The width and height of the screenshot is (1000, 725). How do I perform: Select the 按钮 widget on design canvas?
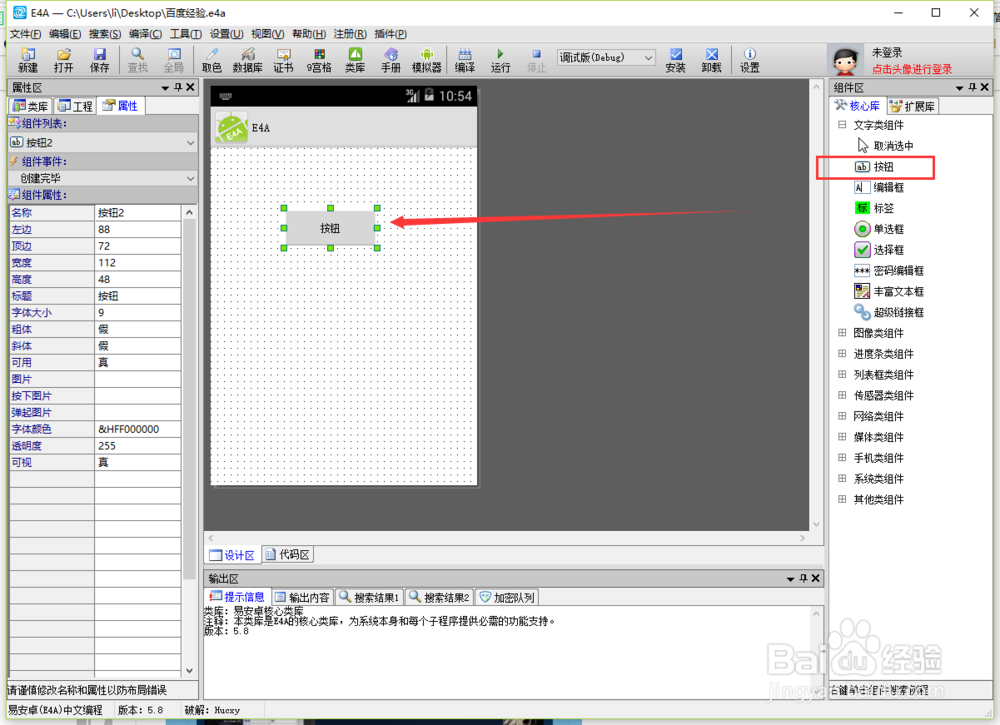pyautogui.click(x=330, y=228)
